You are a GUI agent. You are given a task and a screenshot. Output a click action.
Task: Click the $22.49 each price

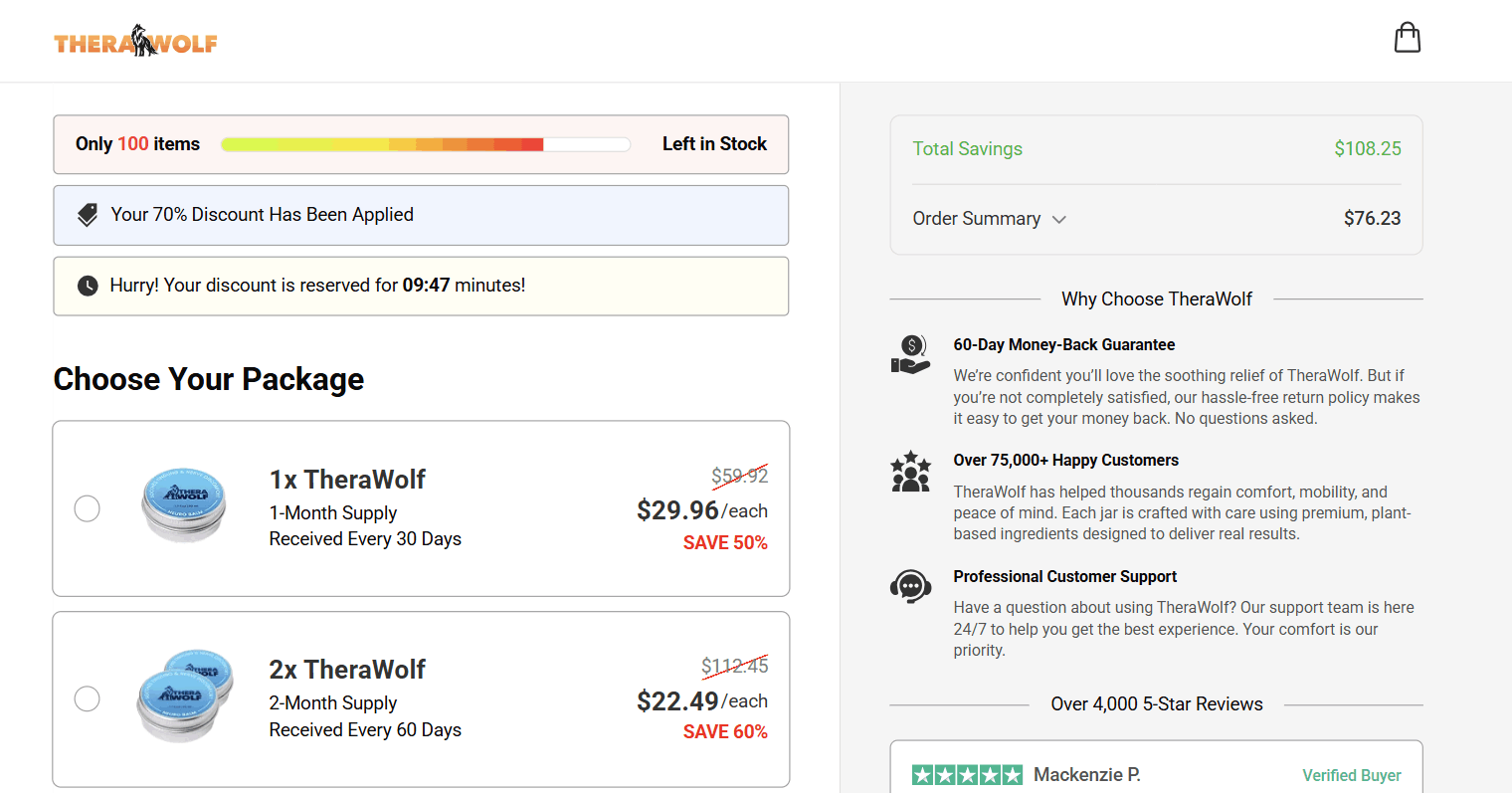coord(702,701)
